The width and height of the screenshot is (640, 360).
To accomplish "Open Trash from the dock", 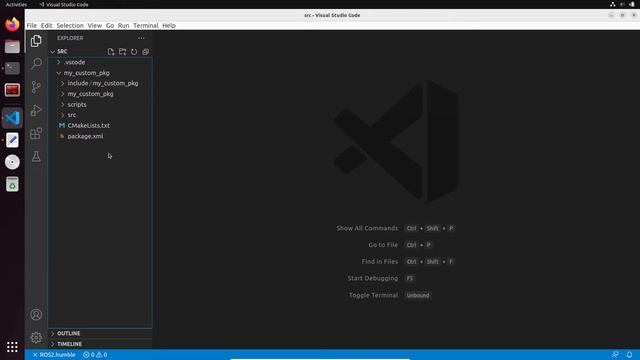I will [12, 184].
